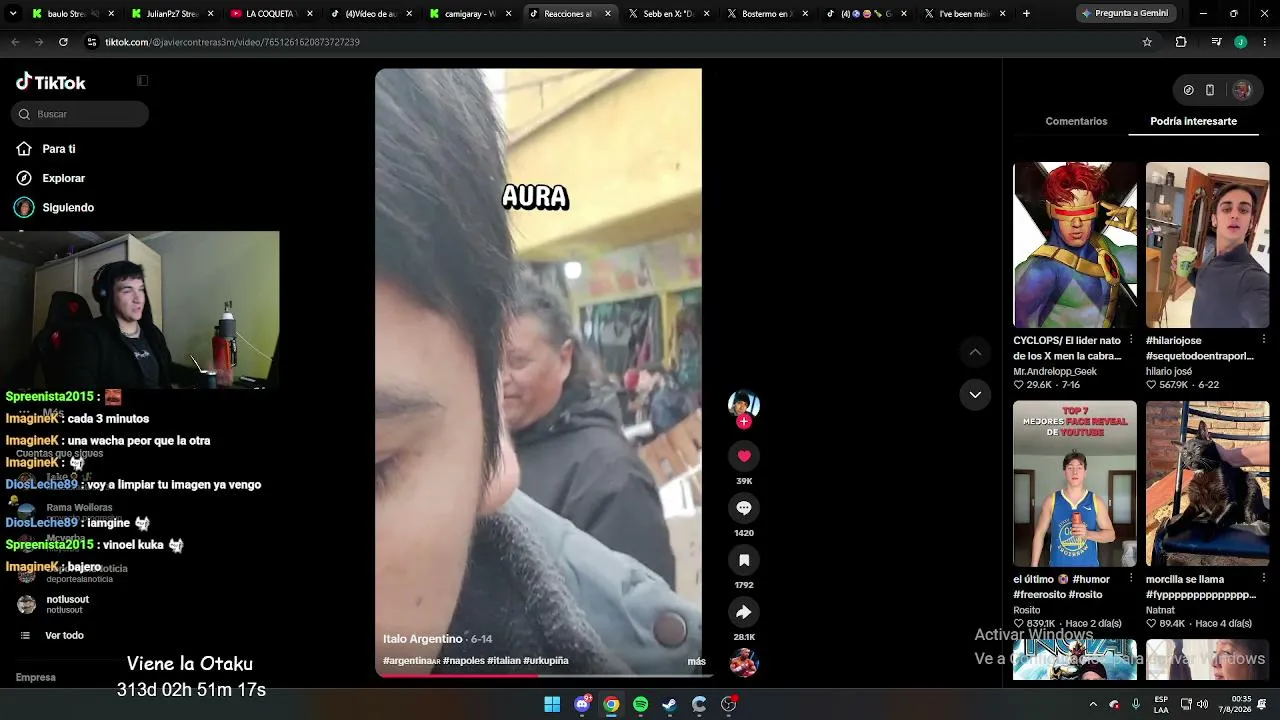This screenshot has width=1280, height=720.
Task: Open the #napoles hashtag
Action: (463, 661)
